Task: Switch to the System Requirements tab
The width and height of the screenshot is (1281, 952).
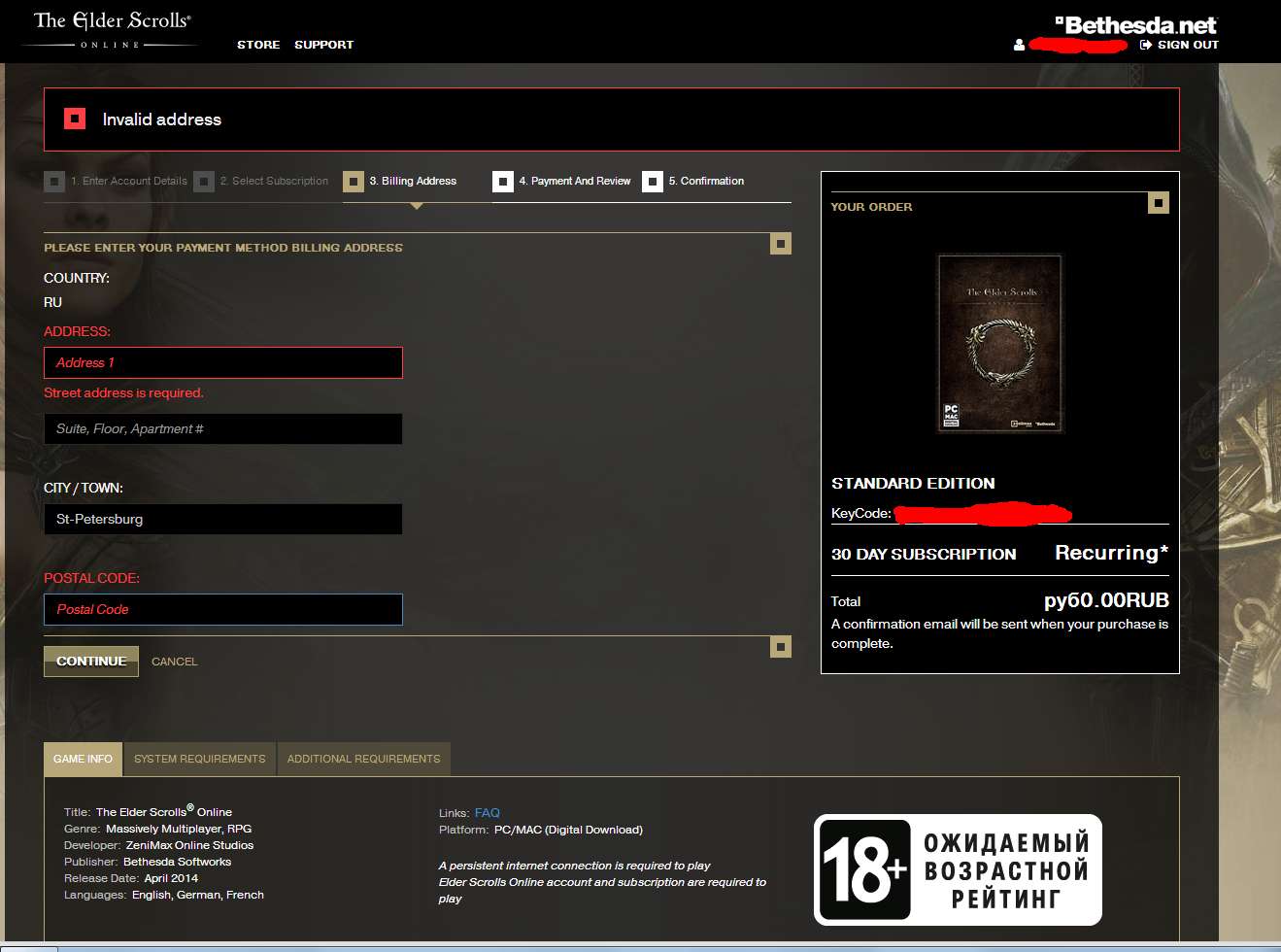Action: point(200,759)
